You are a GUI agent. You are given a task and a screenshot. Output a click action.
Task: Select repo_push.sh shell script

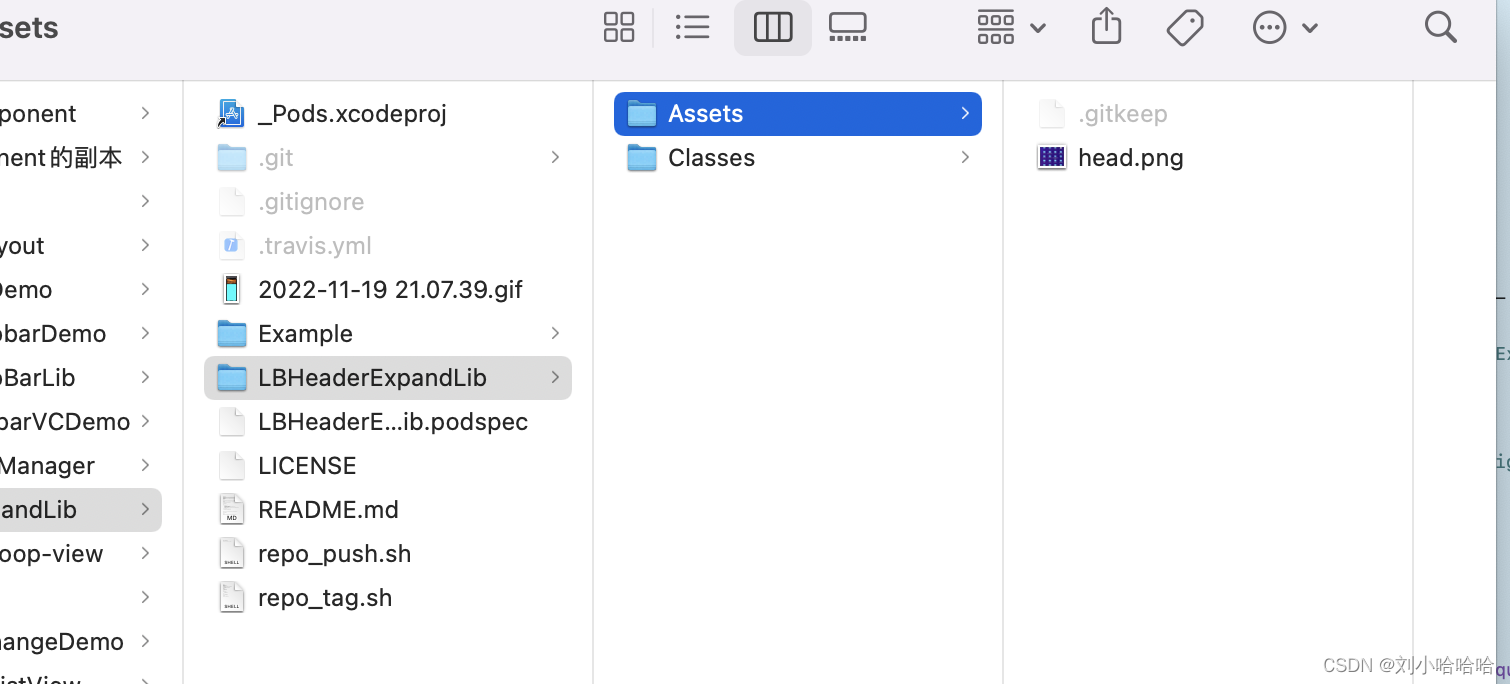click(x=334, y=553)
